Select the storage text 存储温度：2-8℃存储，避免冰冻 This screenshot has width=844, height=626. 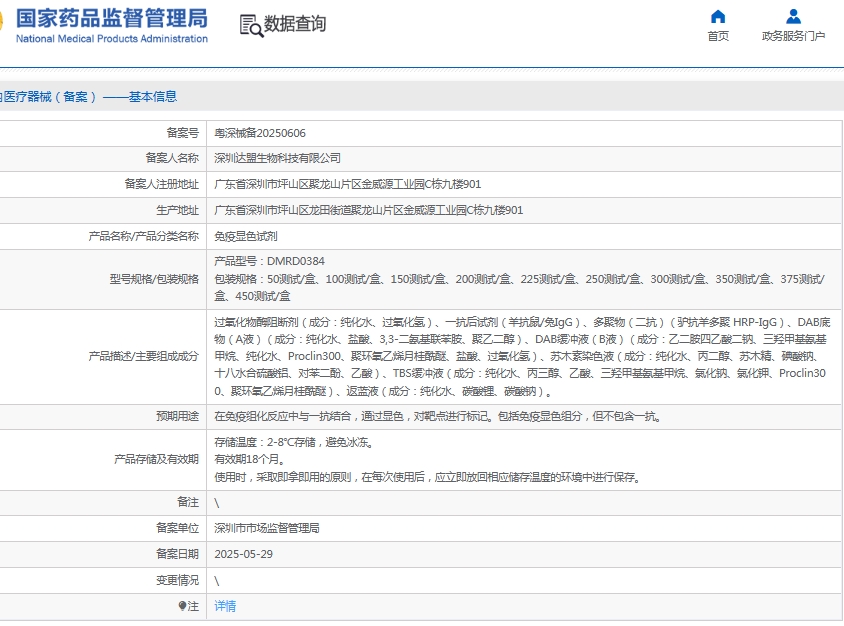[294, 442]
